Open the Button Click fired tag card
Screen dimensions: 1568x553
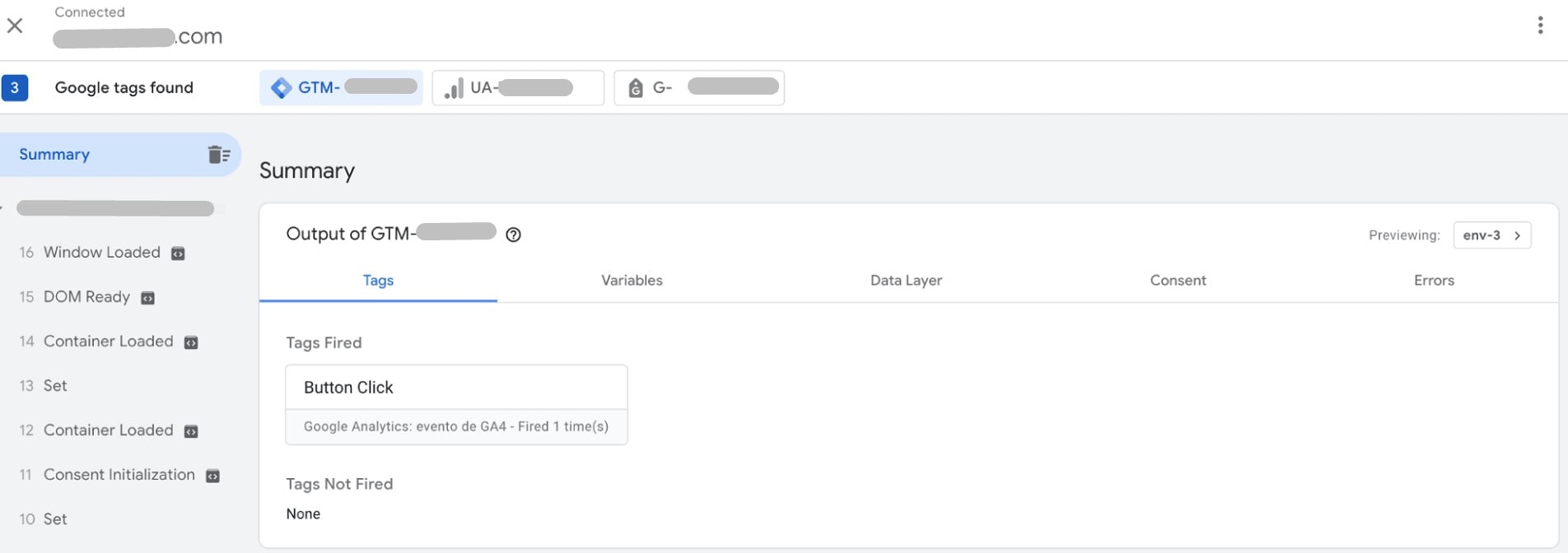[x=456, y=405]
